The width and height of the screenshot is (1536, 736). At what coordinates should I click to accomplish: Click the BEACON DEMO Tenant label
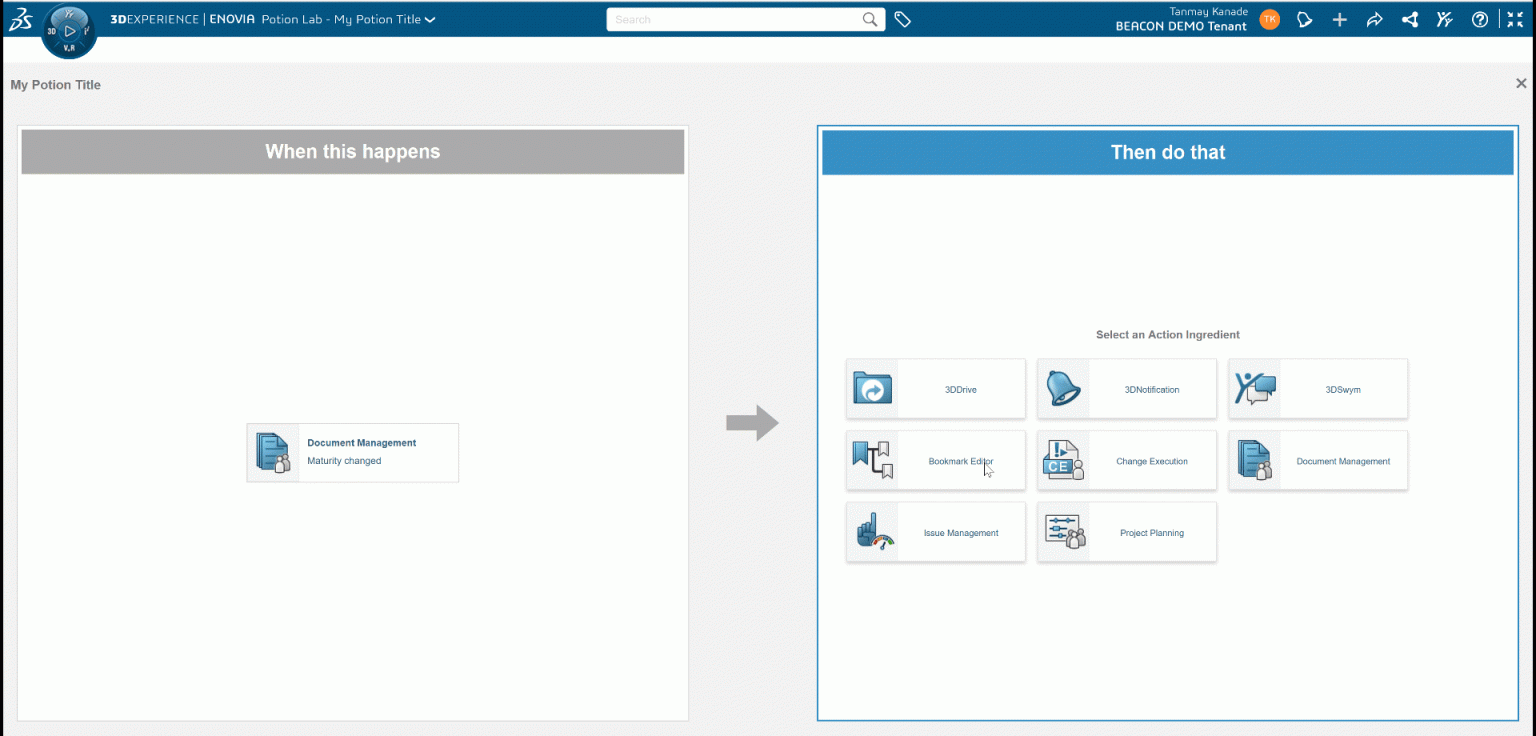click(1181, 27)
